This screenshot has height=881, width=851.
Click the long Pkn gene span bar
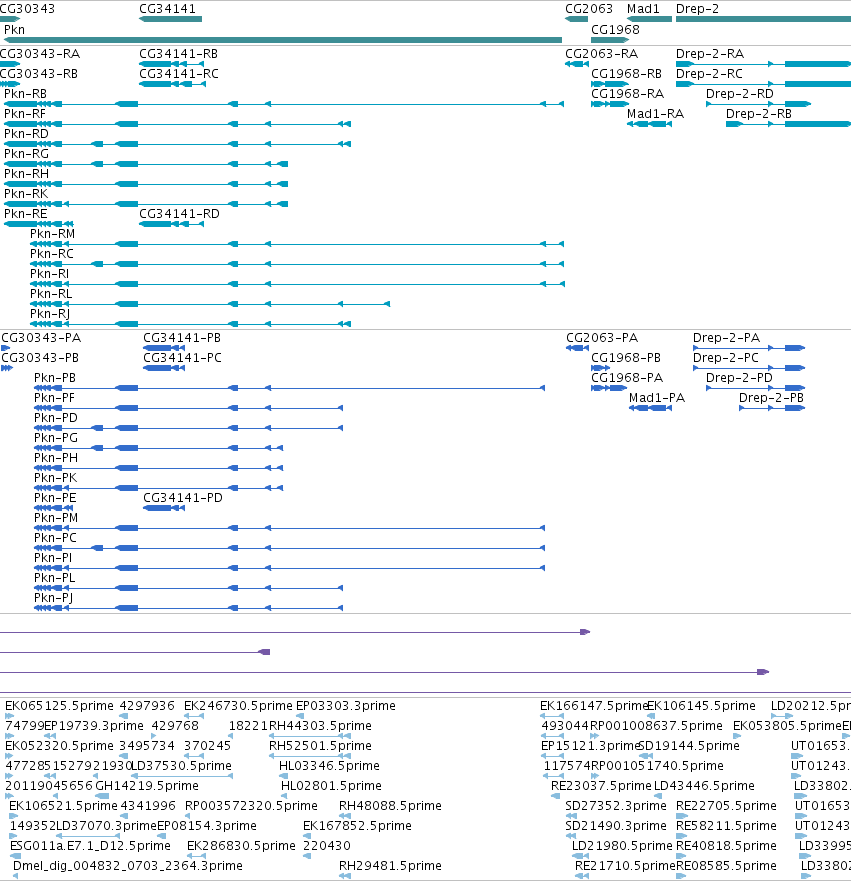[283, 40]
